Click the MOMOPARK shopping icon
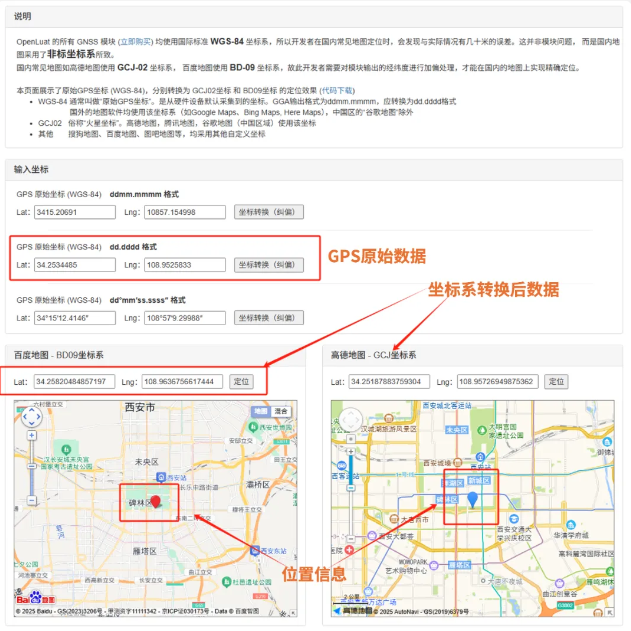Viewport: 631px width, 631px height. coord(434,565)
